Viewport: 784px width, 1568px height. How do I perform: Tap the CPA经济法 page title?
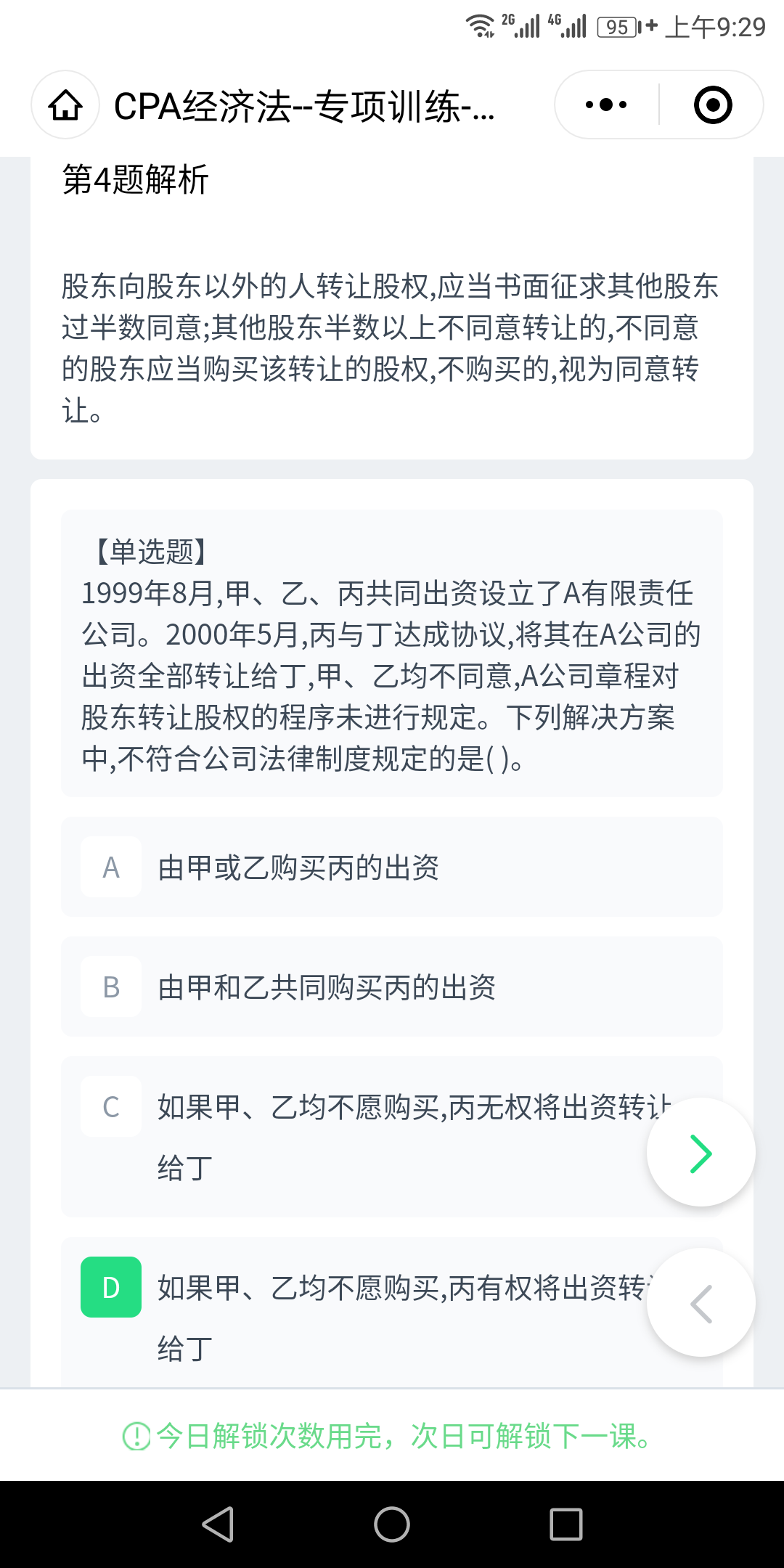pos(305,107)
